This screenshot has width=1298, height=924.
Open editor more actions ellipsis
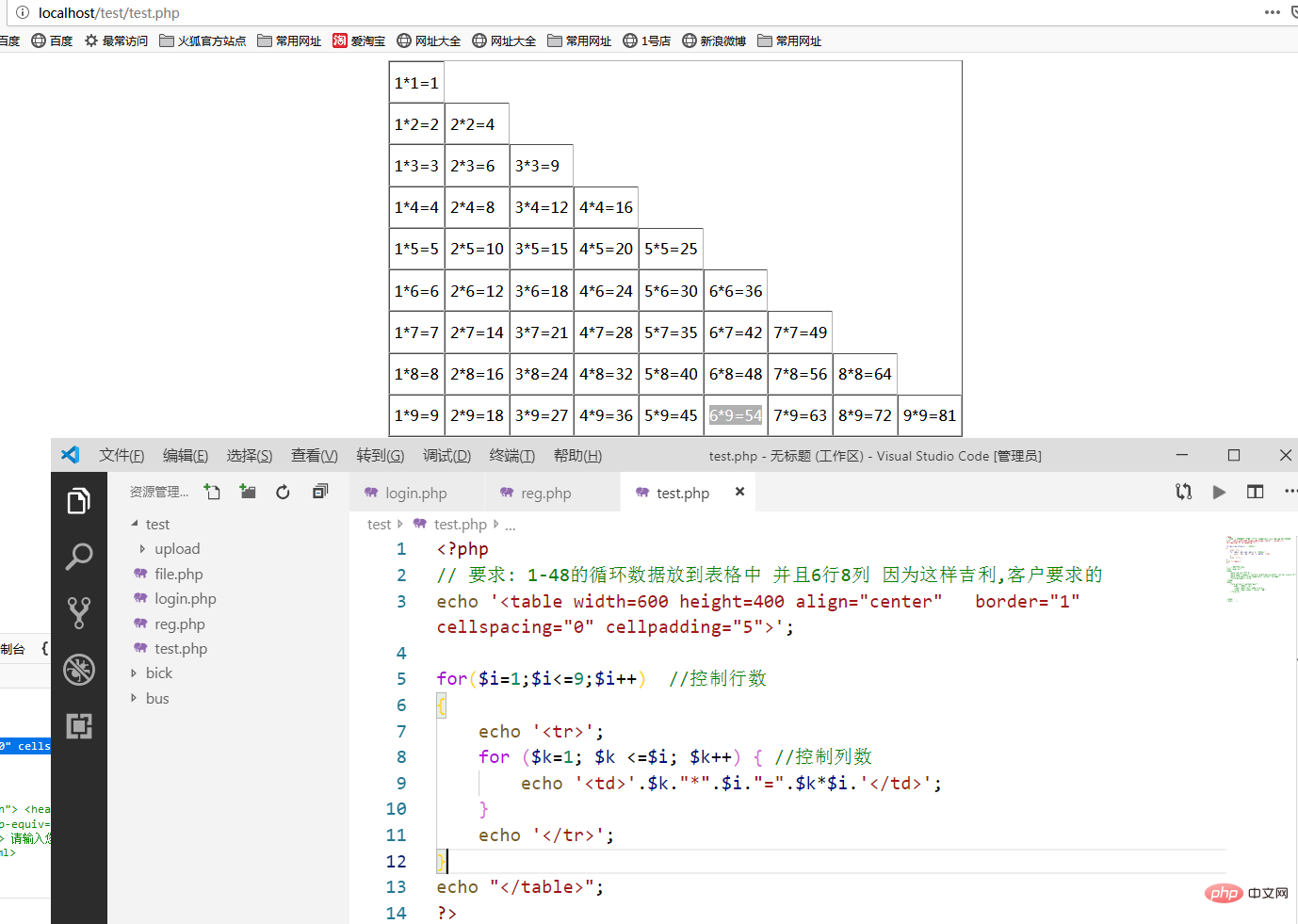click(x=1290, y=492)
